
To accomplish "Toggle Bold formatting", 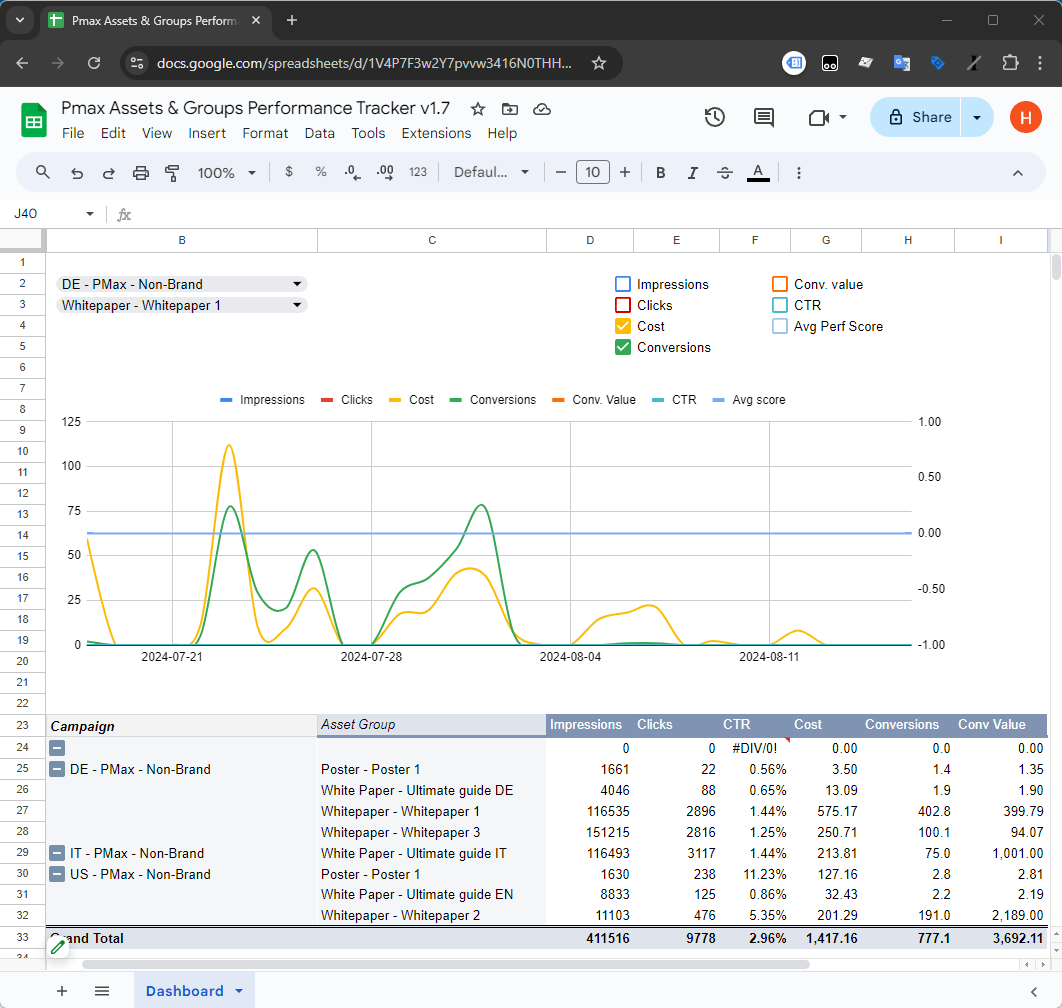I will coord(660,172).
